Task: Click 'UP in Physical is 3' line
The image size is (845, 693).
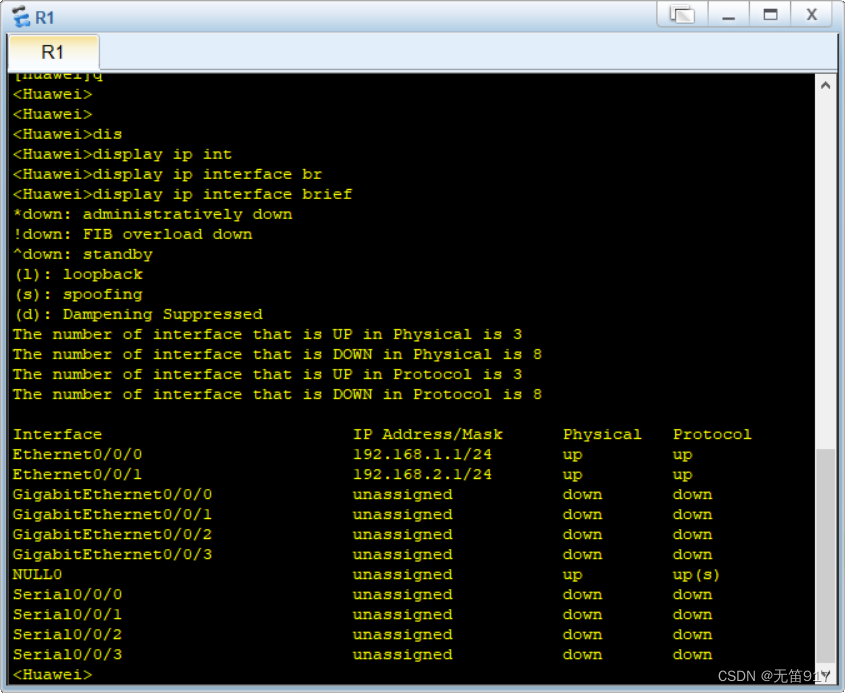Action: point(267,335)
